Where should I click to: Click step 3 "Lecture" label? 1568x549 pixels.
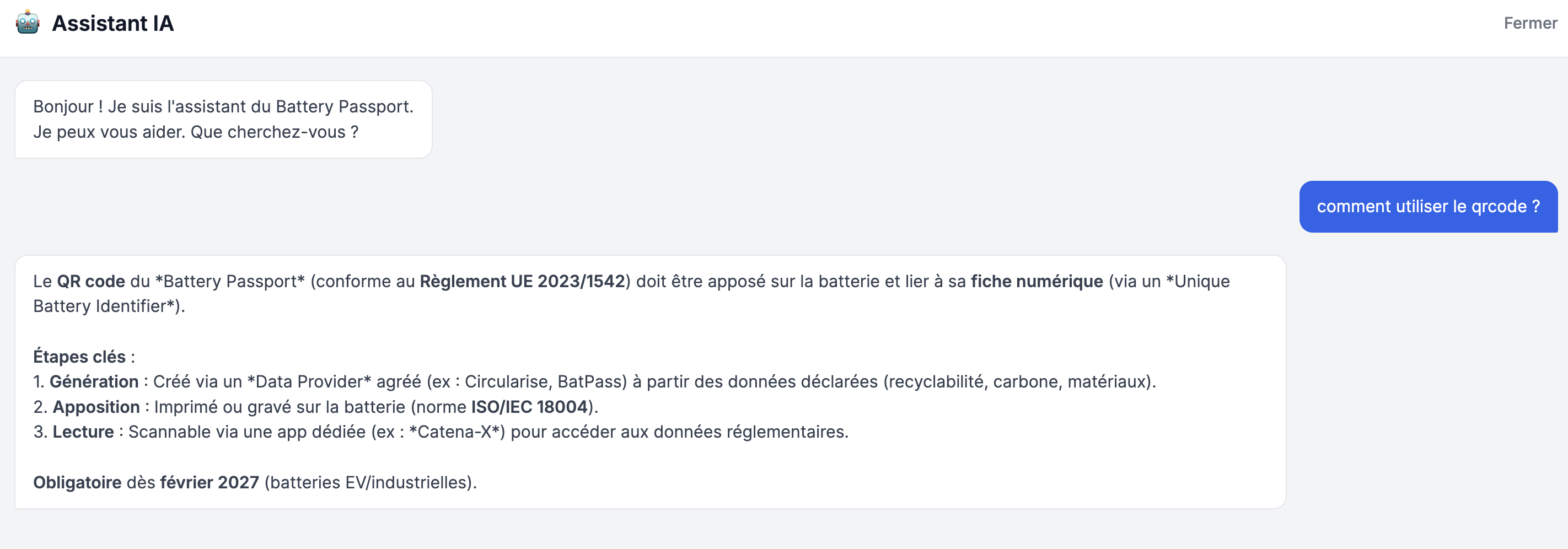tap(83, 432)
